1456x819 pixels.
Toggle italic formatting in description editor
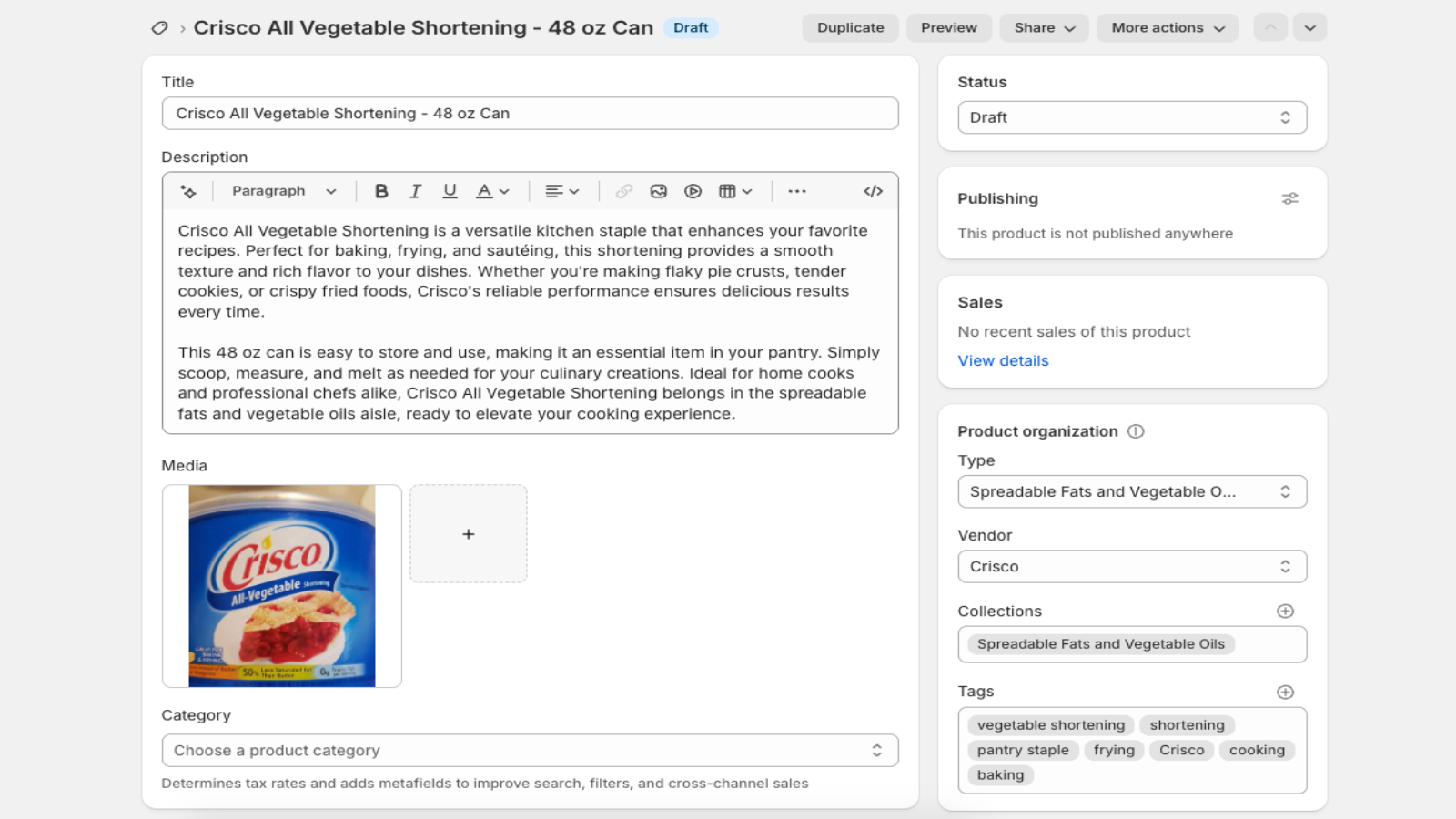click(x=416, y=191)
